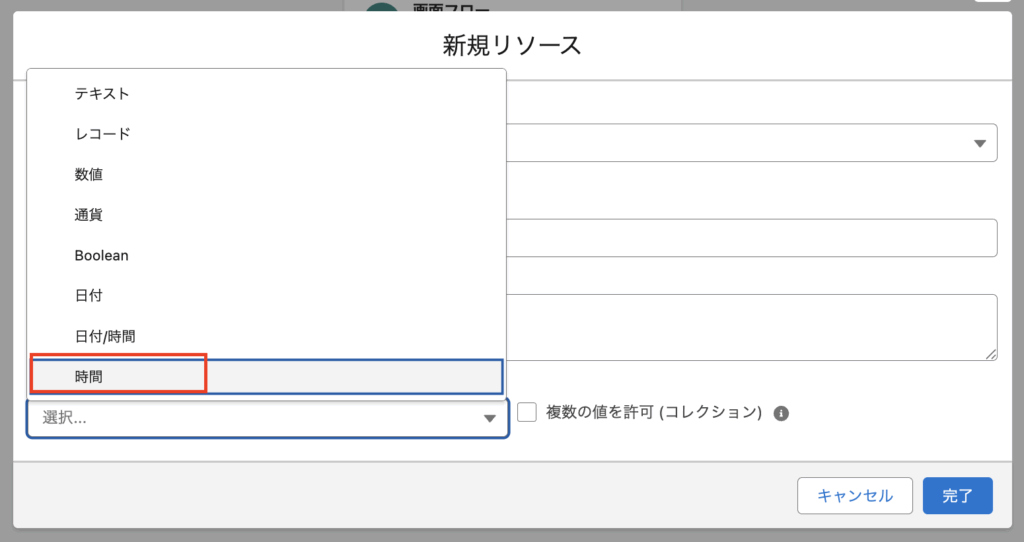Click the resource type dropdown arrow icon

click(980, 144)
